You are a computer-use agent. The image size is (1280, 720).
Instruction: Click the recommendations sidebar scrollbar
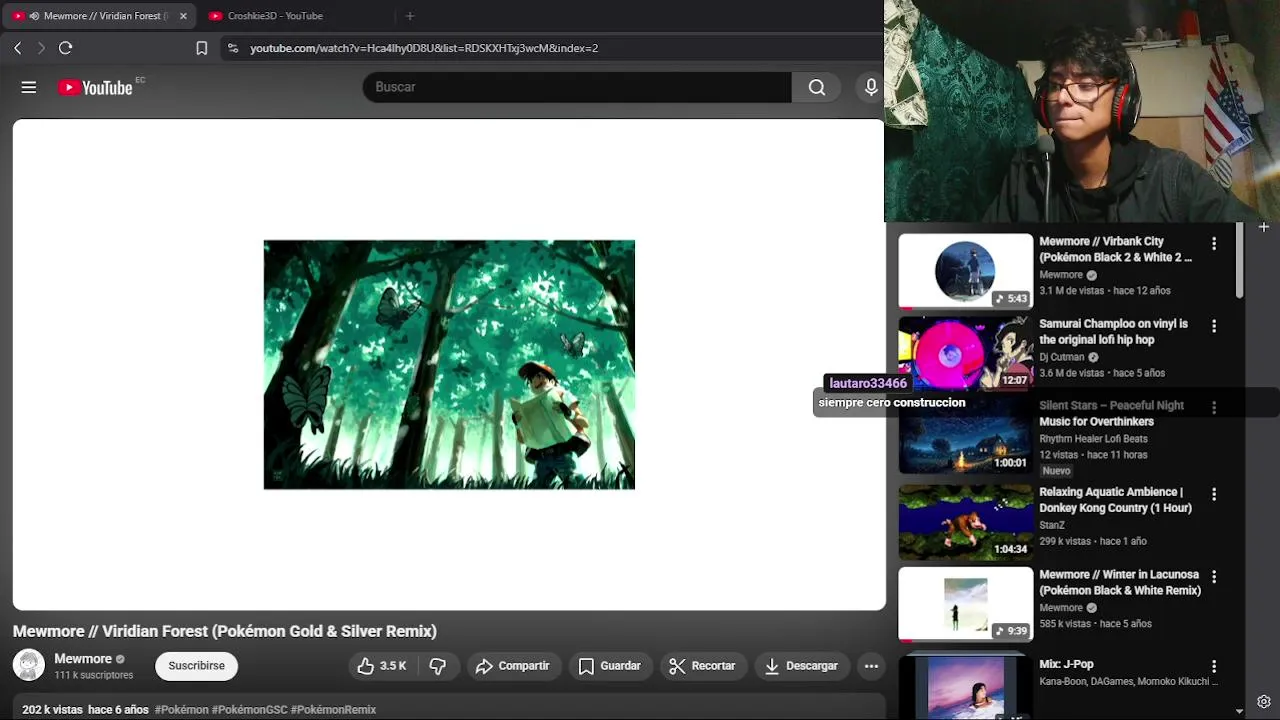click(1240, 260)
